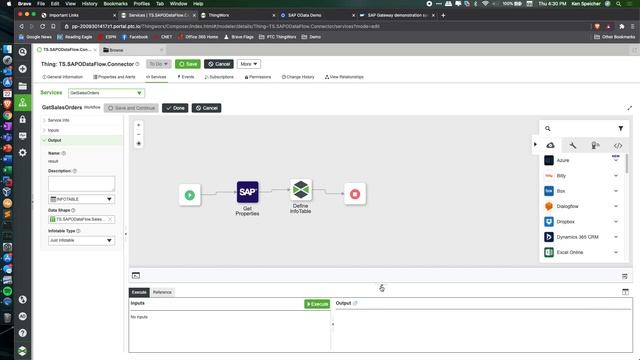Collapse the palette with the side arrow

(535, 144)
